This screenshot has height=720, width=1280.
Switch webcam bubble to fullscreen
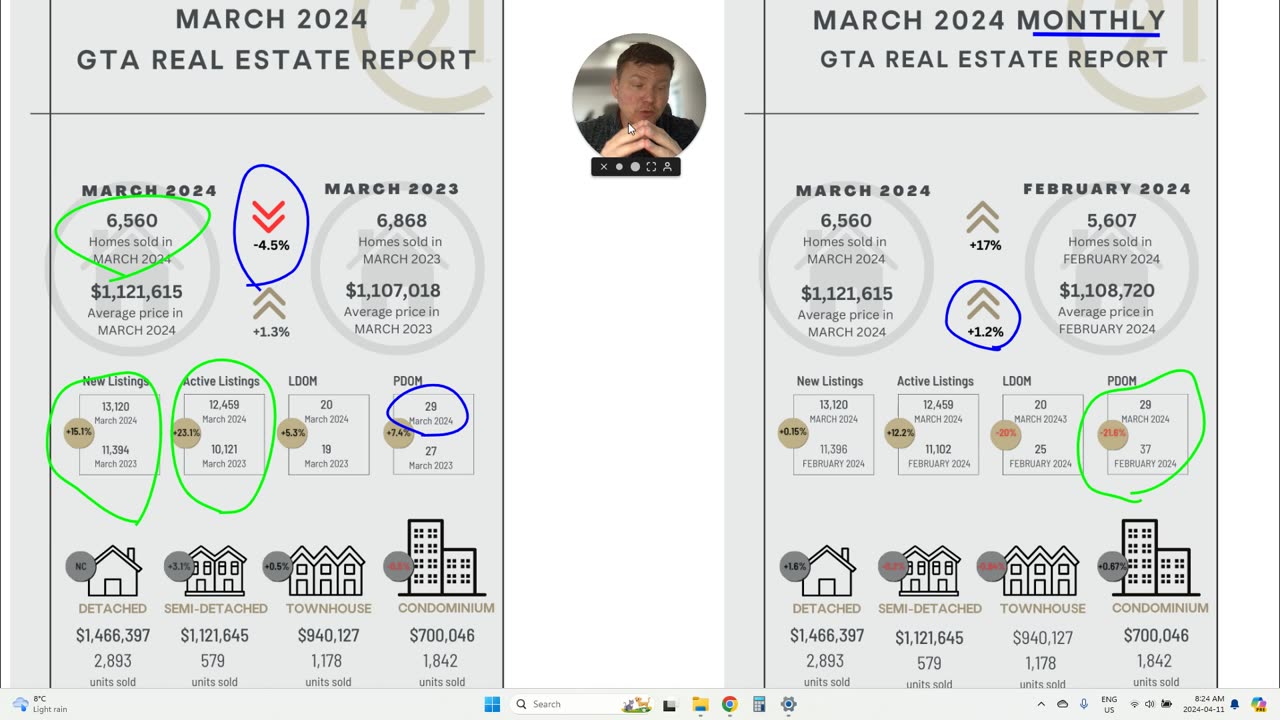click(x=651, y=167)
